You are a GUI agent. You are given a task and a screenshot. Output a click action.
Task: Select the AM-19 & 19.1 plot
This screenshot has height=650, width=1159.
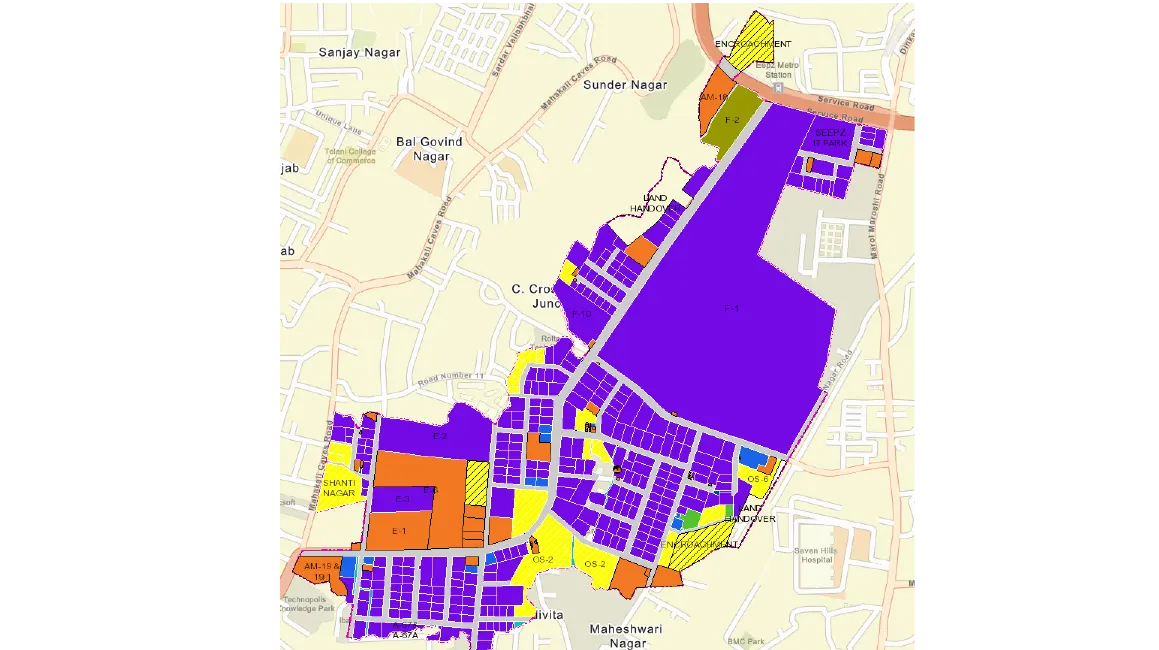[322, 570]
